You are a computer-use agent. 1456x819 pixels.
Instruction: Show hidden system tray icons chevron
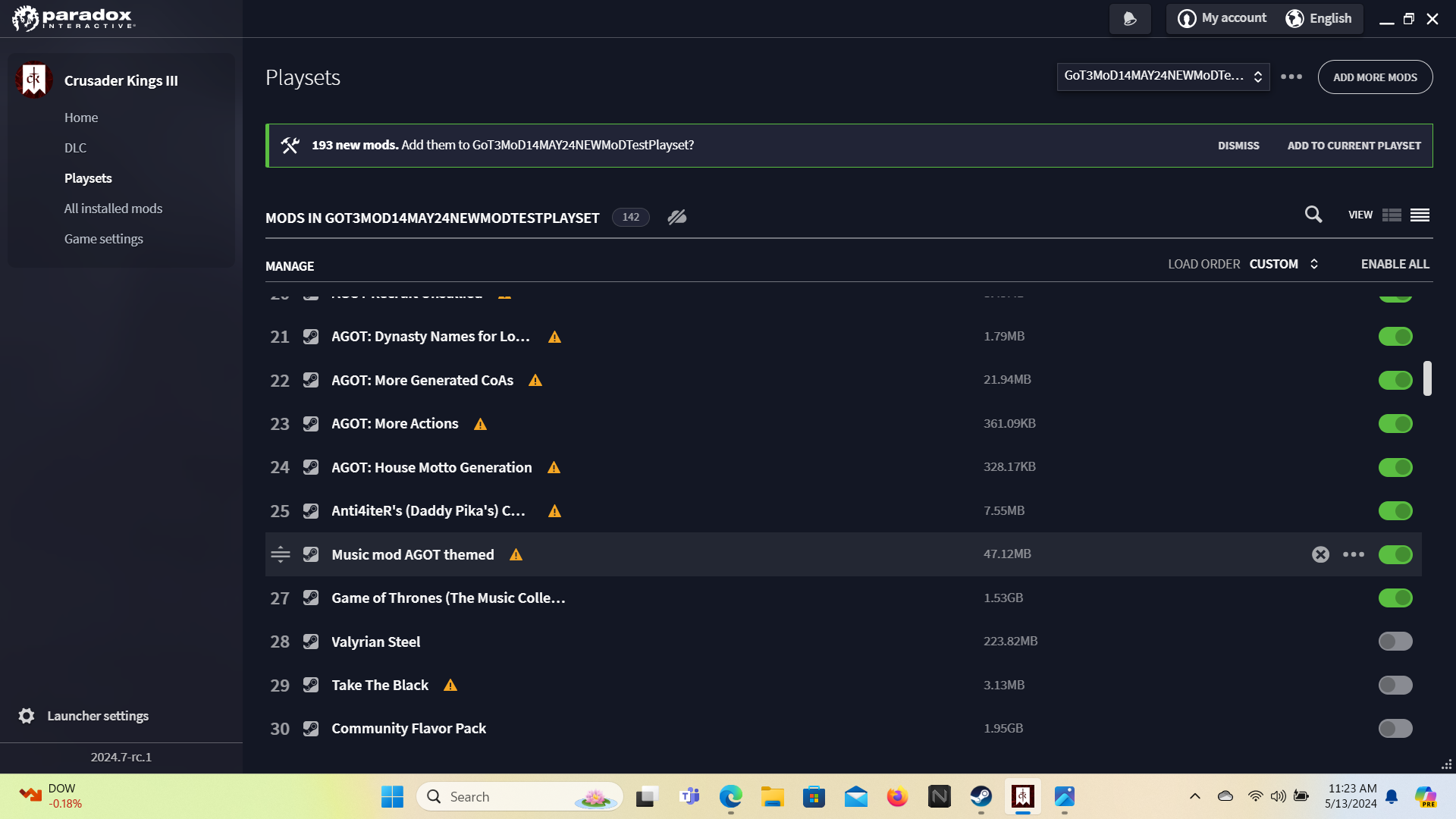pos(1194,796)
